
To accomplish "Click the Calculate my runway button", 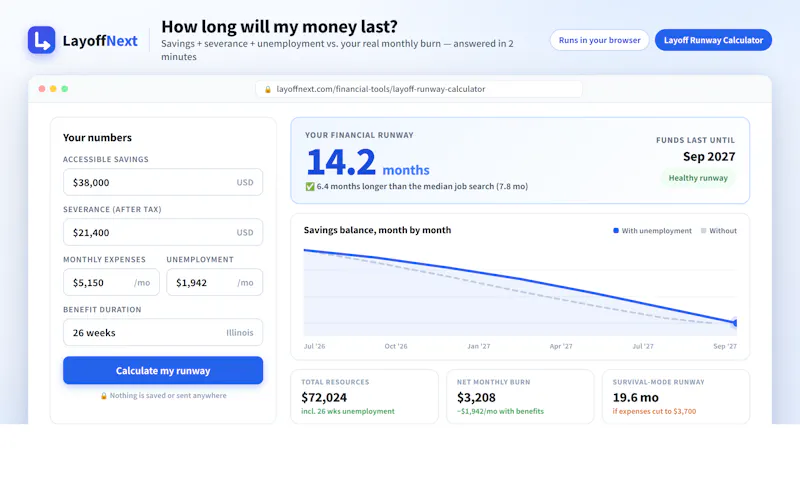I will click(163, 370).
